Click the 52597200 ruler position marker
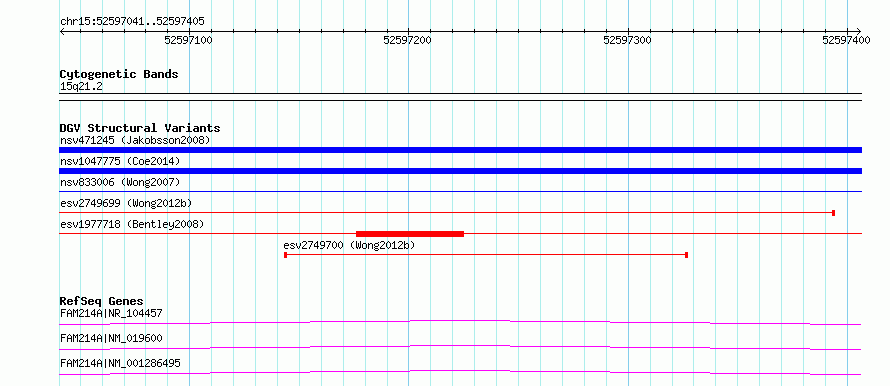 click(408, 40)
